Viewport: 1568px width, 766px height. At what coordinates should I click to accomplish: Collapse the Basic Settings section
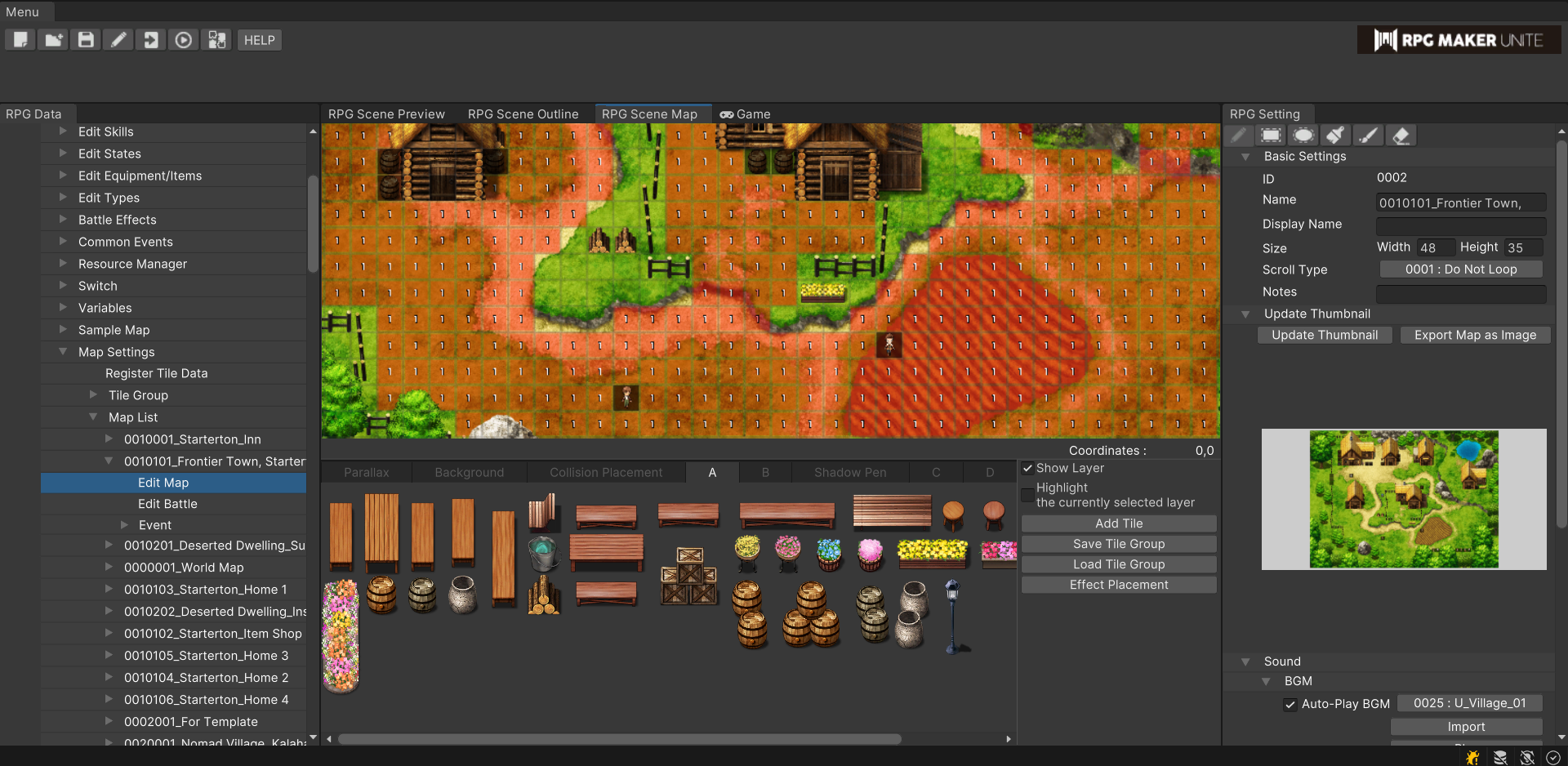(x=1245, y=156)
